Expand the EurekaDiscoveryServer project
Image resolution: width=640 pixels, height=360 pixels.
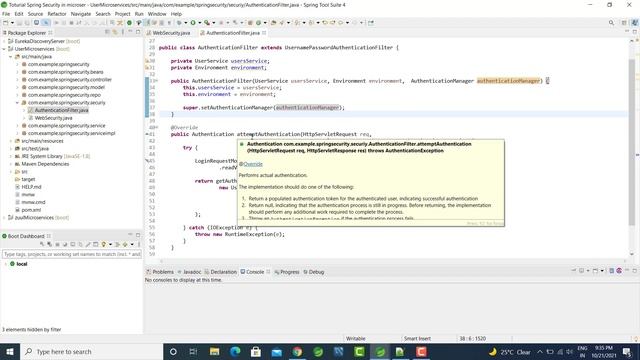4,41
